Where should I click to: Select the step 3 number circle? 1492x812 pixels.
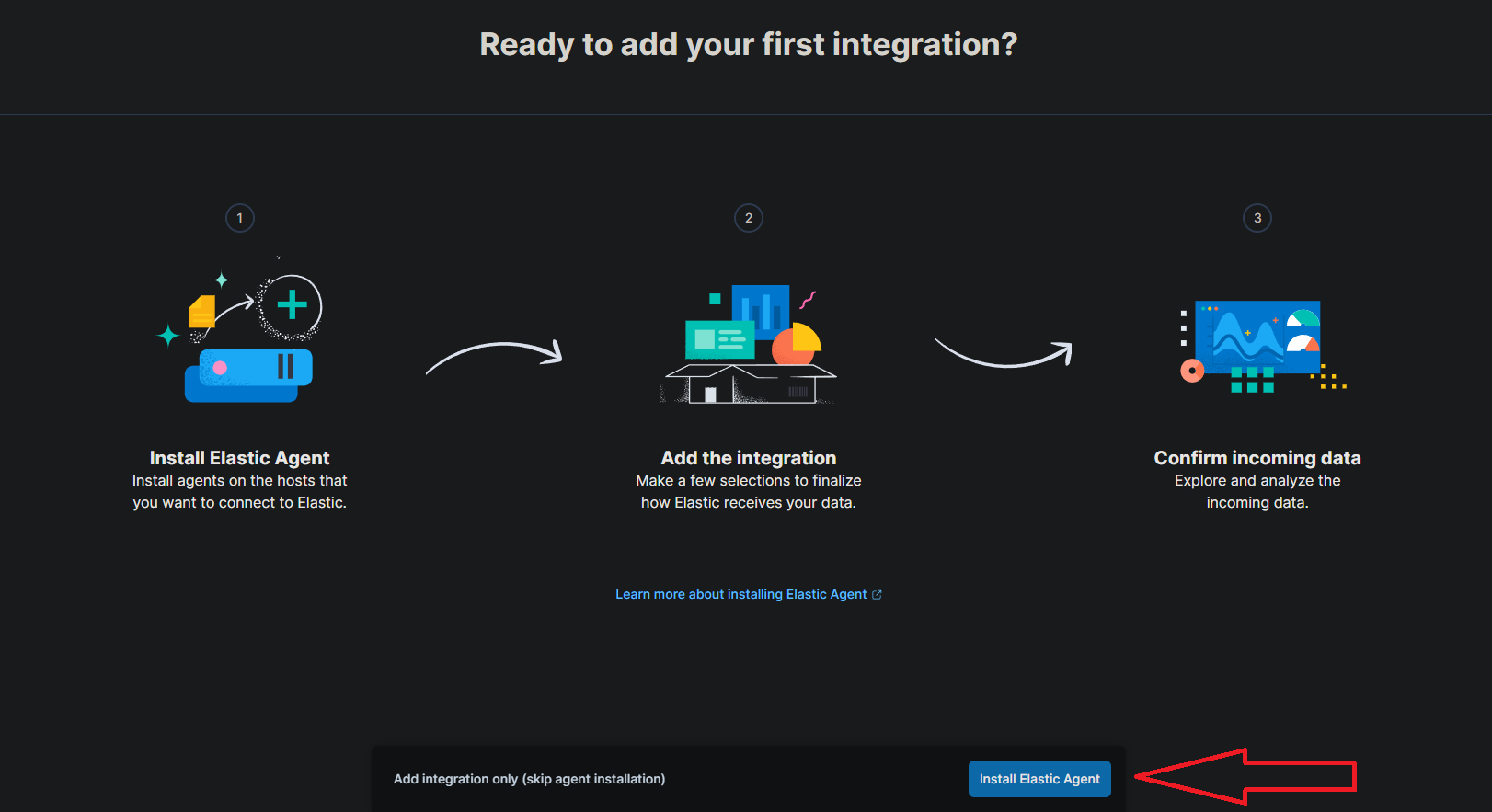pos(1257,218)
